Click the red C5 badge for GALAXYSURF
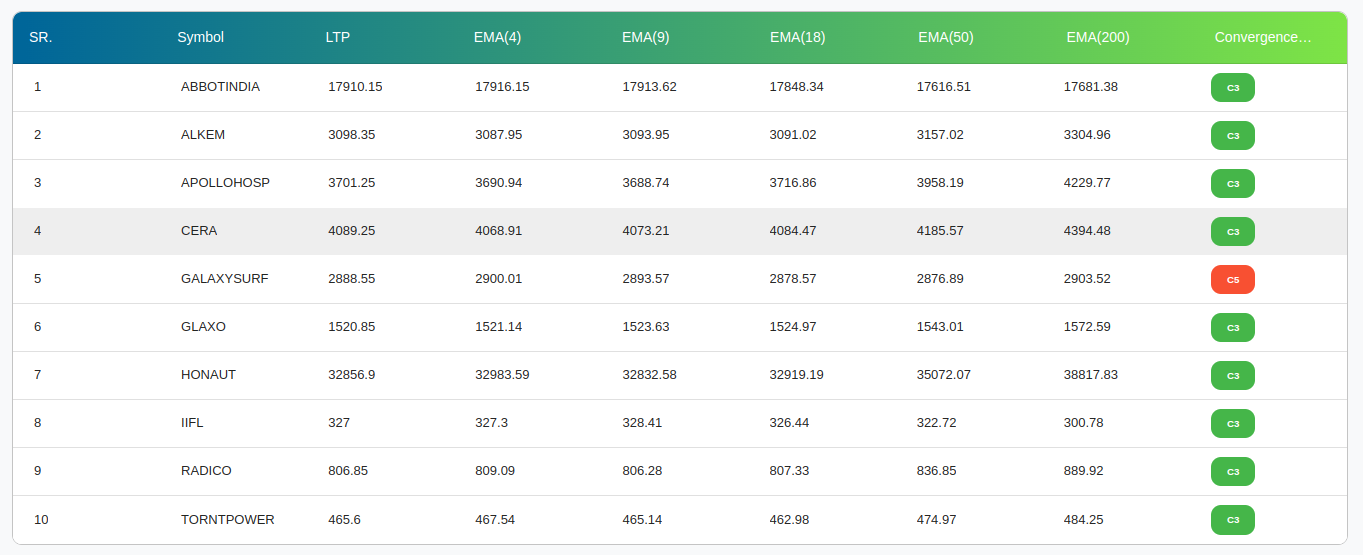 (x=1233, y=280)
